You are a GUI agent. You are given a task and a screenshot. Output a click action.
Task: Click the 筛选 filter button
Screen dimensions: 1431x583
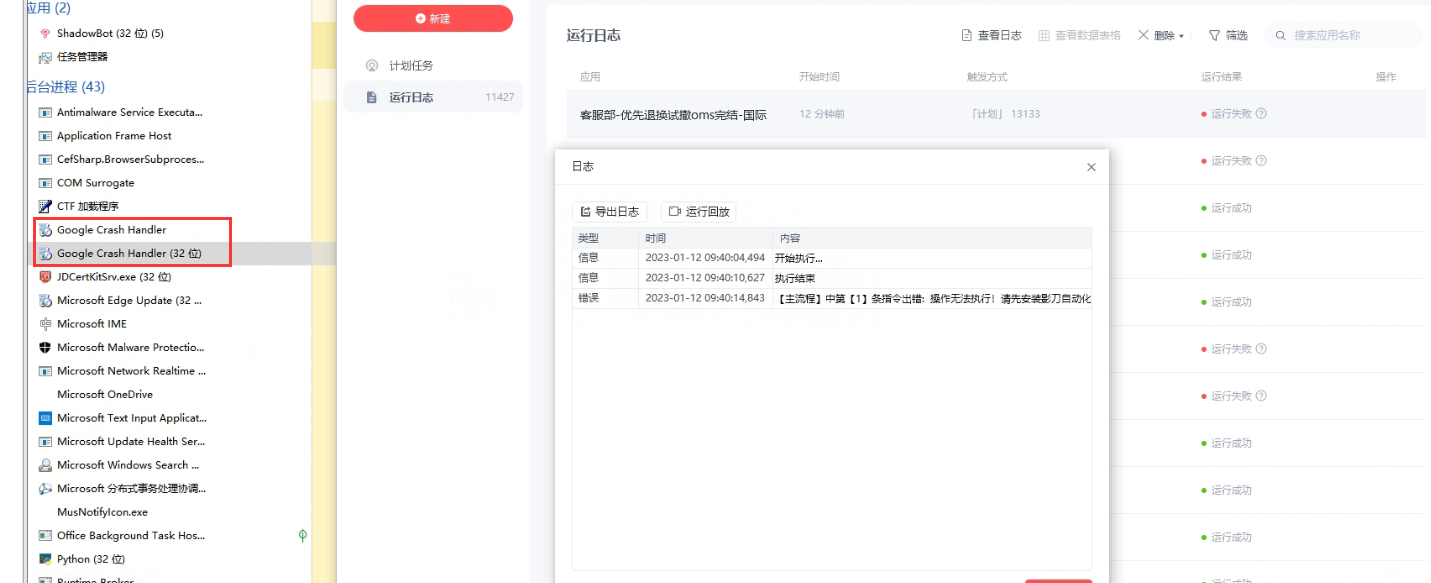click(x=1228, y=35)
